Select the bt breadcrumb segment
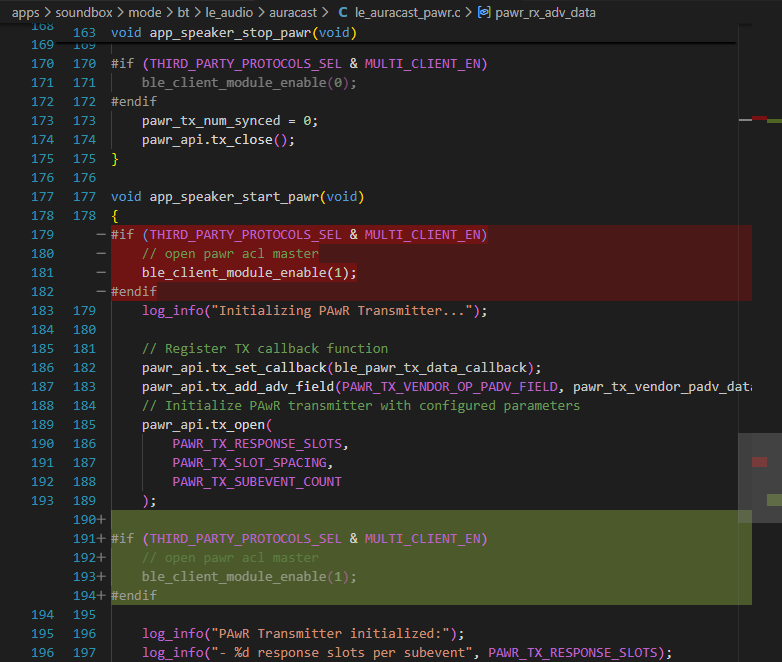Viewport: 782px width, 662px height. click(184, 12)
